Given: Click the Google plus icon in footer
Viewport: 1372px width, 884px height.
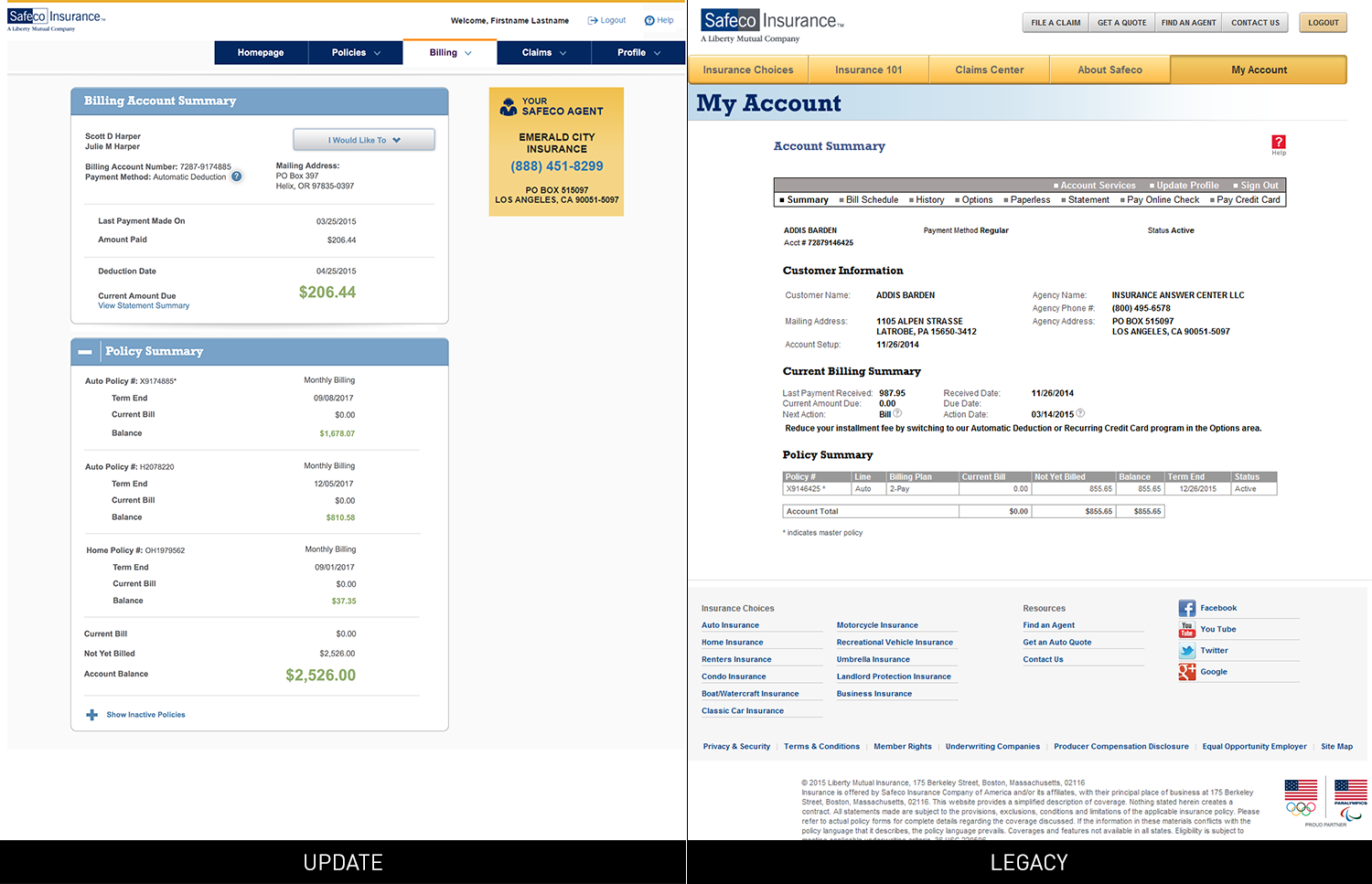Looking at the screenshot, I should (x=1187, y=672).
